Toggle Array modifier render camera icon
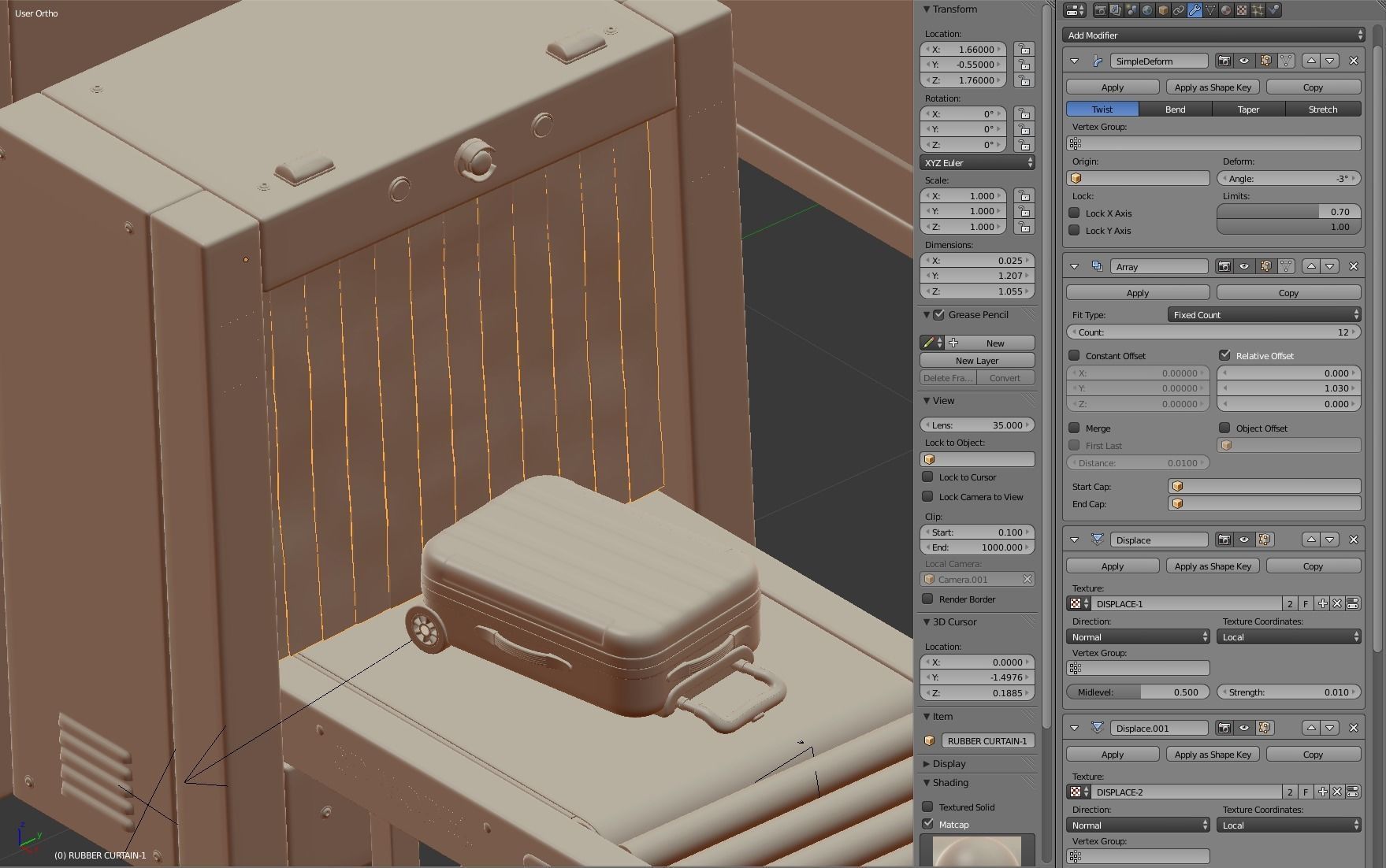 click(1224, 266)
